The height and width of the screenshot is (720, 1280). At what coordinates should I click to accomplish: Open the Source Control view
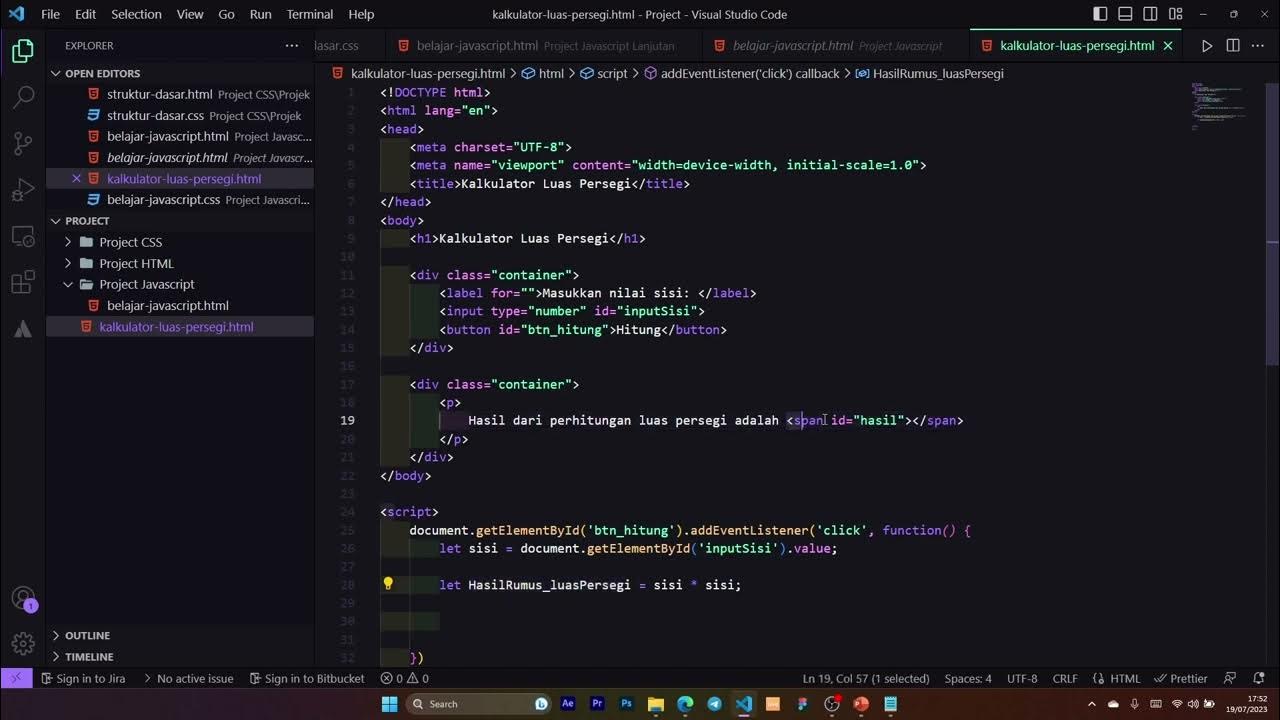tap(23, 144)
